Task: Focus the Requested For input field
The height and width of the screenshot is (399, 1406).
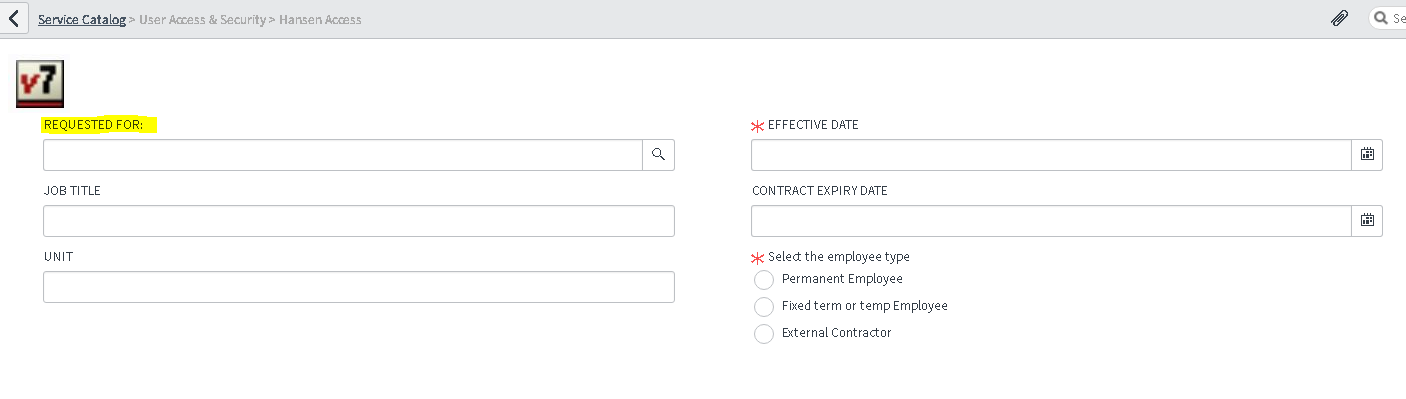Action: click(343, 155)
